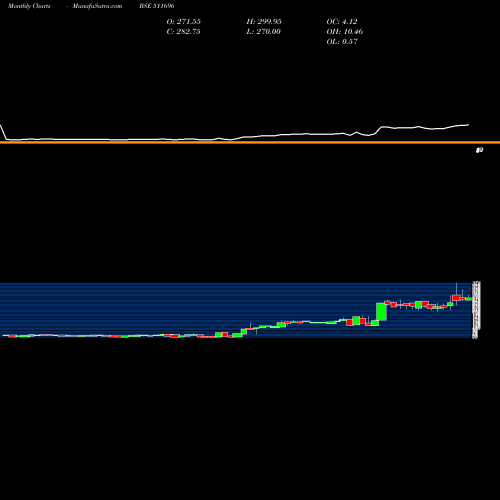Click the close value 'C: 282.75'

pyautogui.click(x=184, y=31)
